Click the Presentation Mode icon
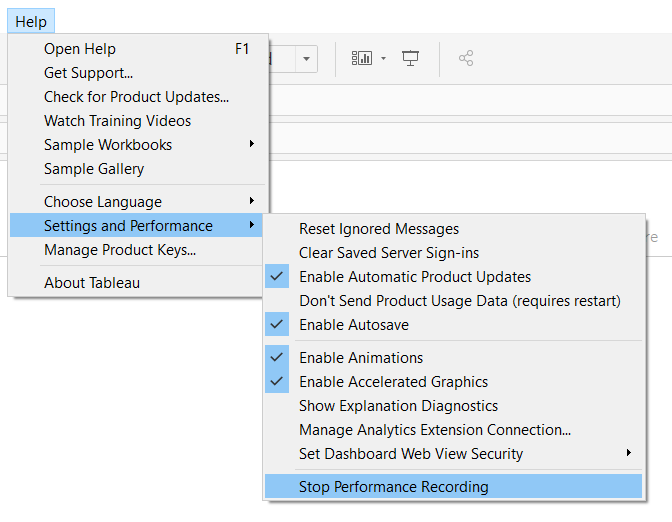Viewport: 672px width, 522px height. click(x=410, y=59)
